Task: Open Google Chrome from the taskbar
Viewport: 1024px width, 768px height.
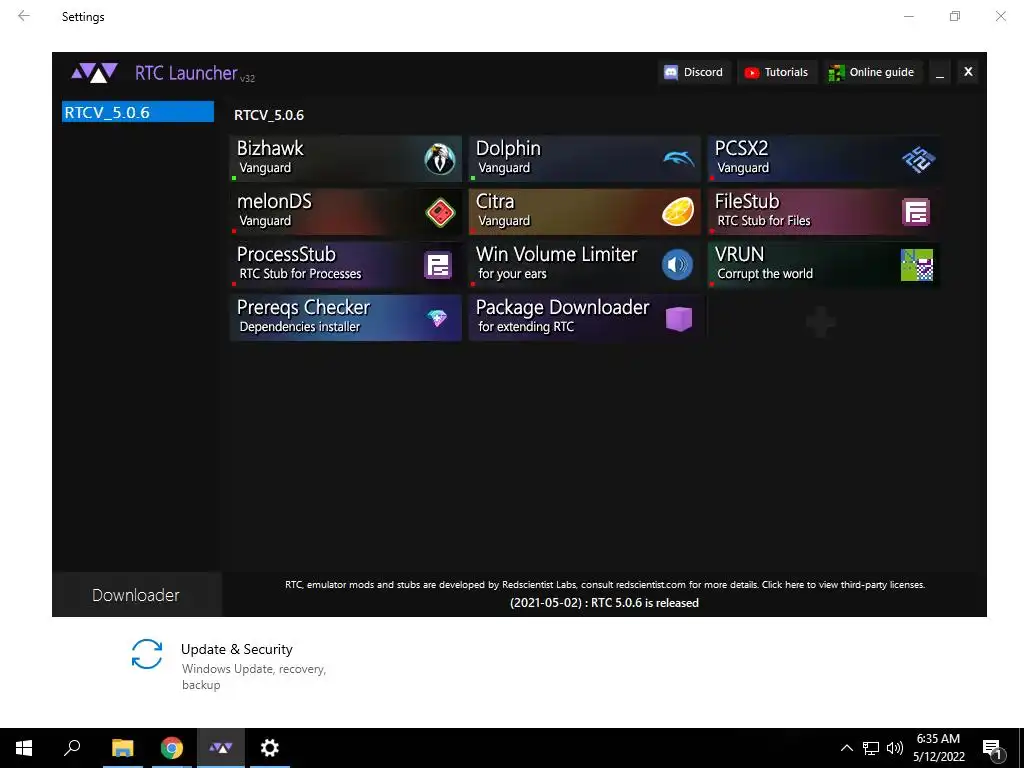Action: [x=172, y=748]
